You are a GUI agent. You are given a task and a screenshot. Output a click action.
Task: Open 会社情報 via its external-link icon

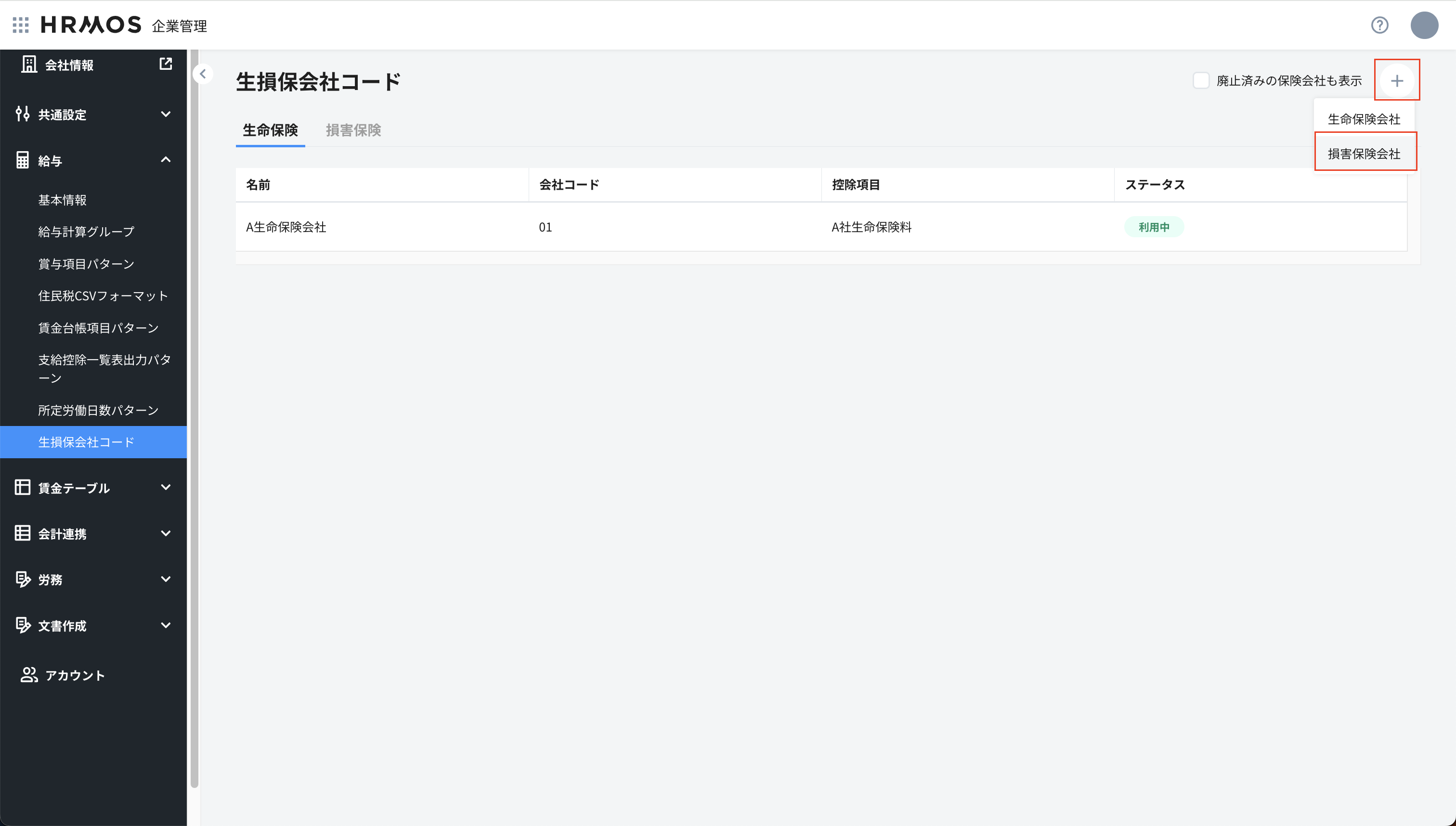click(x=165, y=64)
